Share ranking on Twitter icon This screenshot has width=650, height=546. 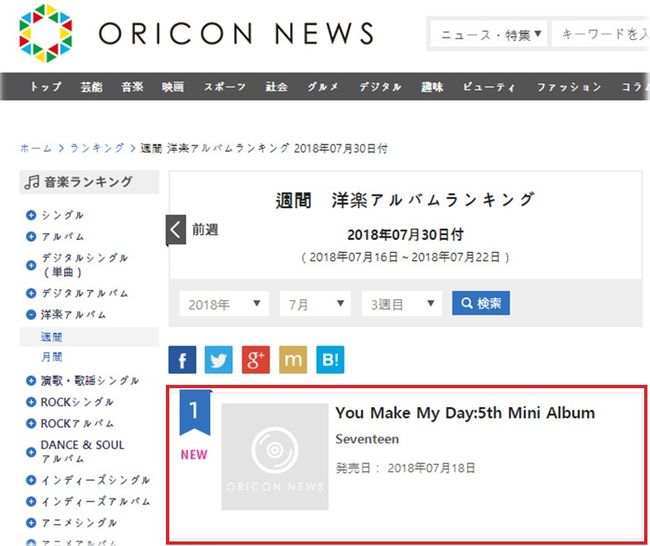pos(219,359)
